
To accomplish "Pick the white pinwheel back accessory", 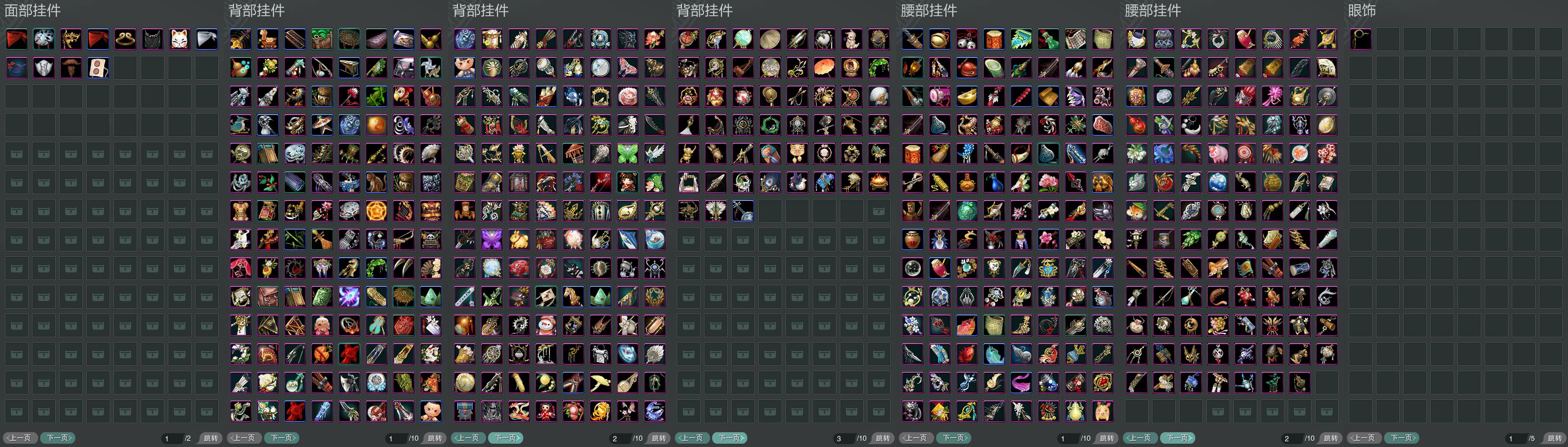I will click(x=430, y=68).
